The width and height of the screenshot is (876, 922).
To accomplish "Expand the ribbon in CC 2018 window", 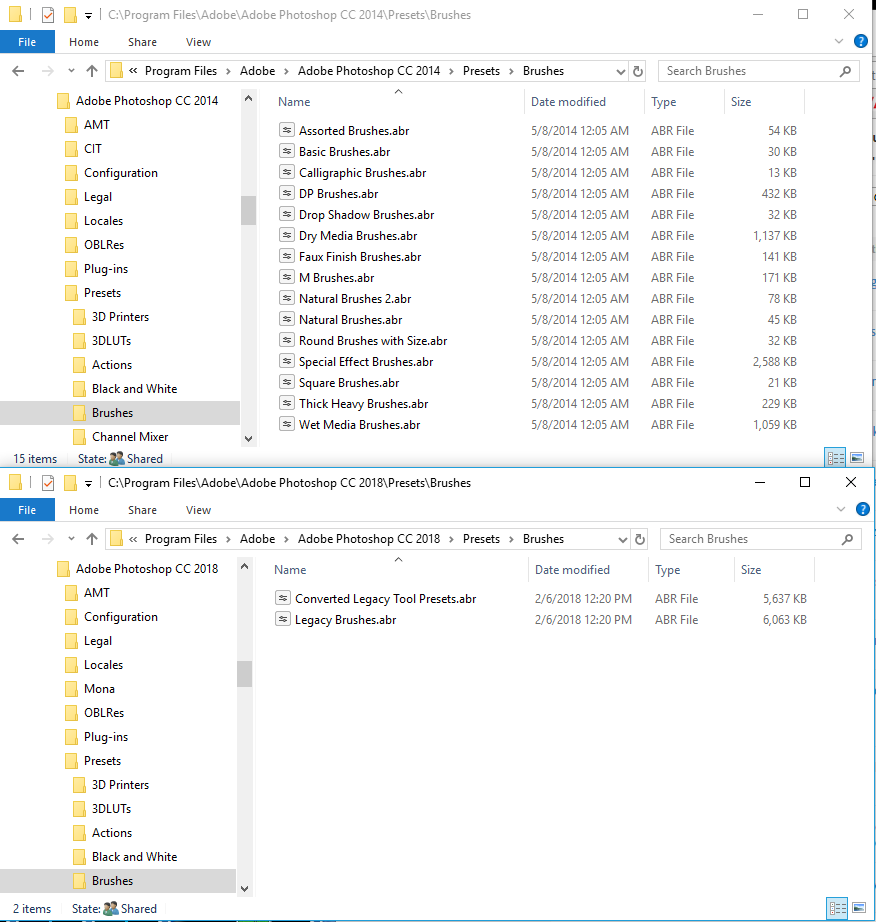I will 841,509.
